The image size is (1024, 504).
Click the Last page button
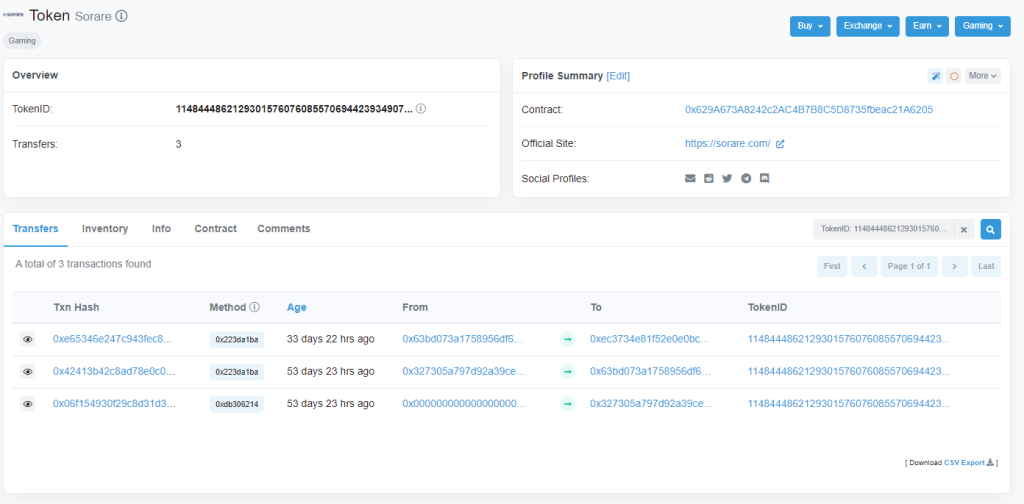pyautogui.click(x=986, y=266)
